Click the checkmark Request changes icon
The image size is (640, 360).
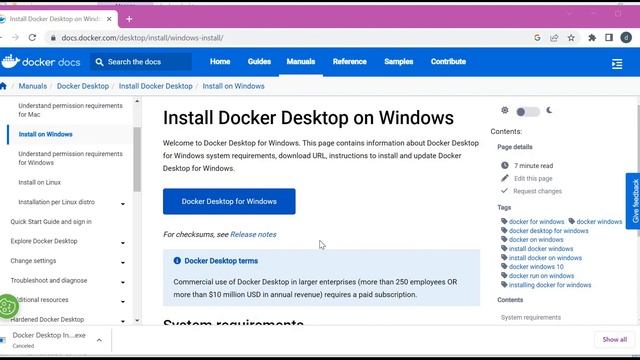click(504, 191)
